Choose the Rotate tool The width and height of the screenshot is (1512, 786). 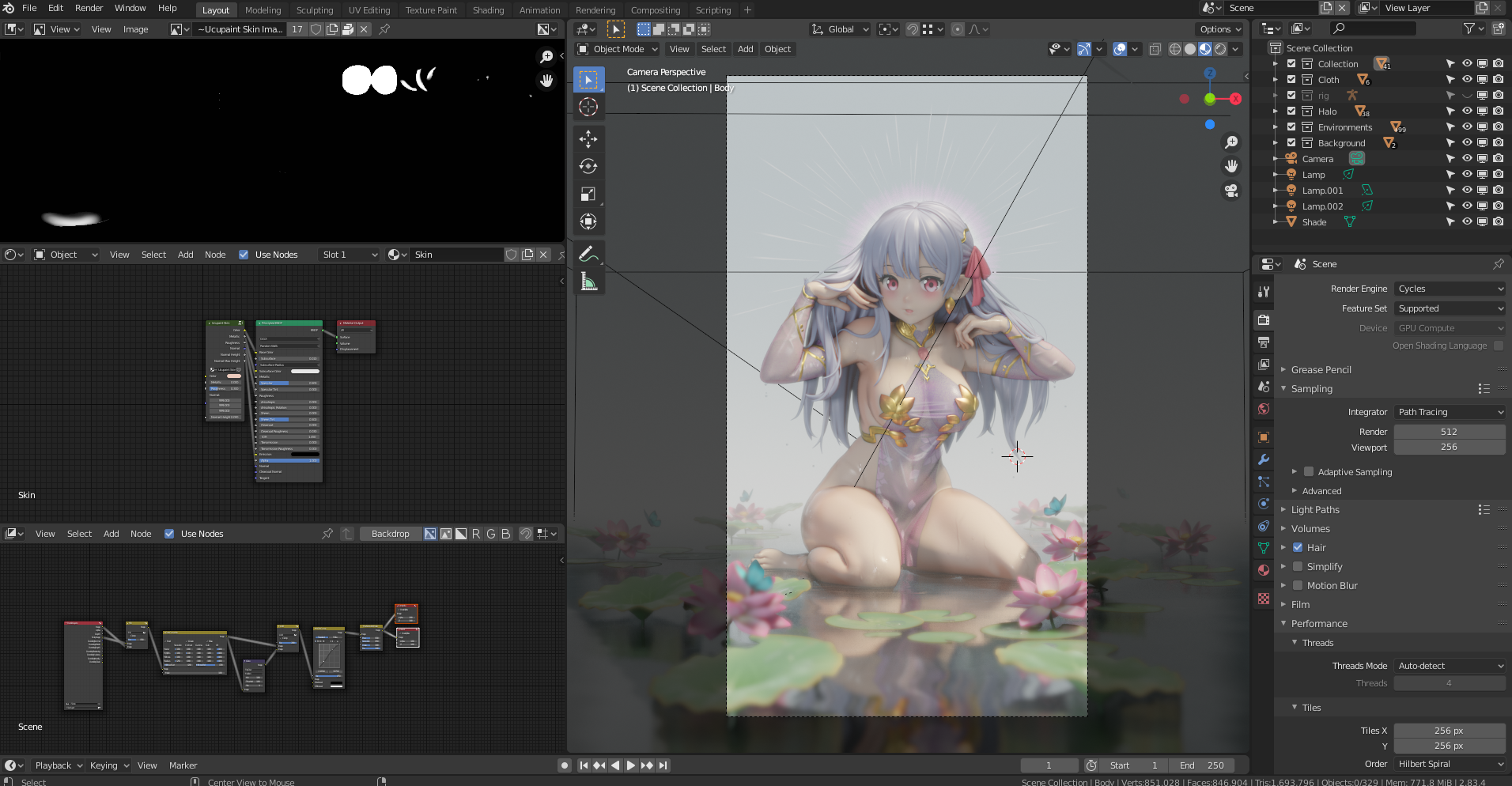(x=588, y=166)
